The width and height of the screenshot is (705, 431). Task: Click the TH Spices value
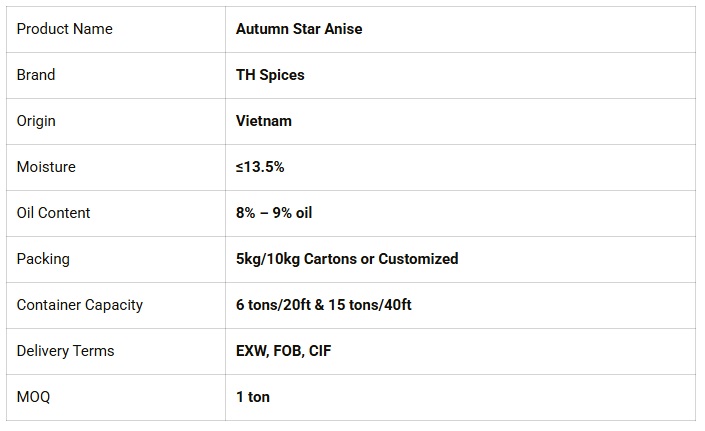coord(270,75)
